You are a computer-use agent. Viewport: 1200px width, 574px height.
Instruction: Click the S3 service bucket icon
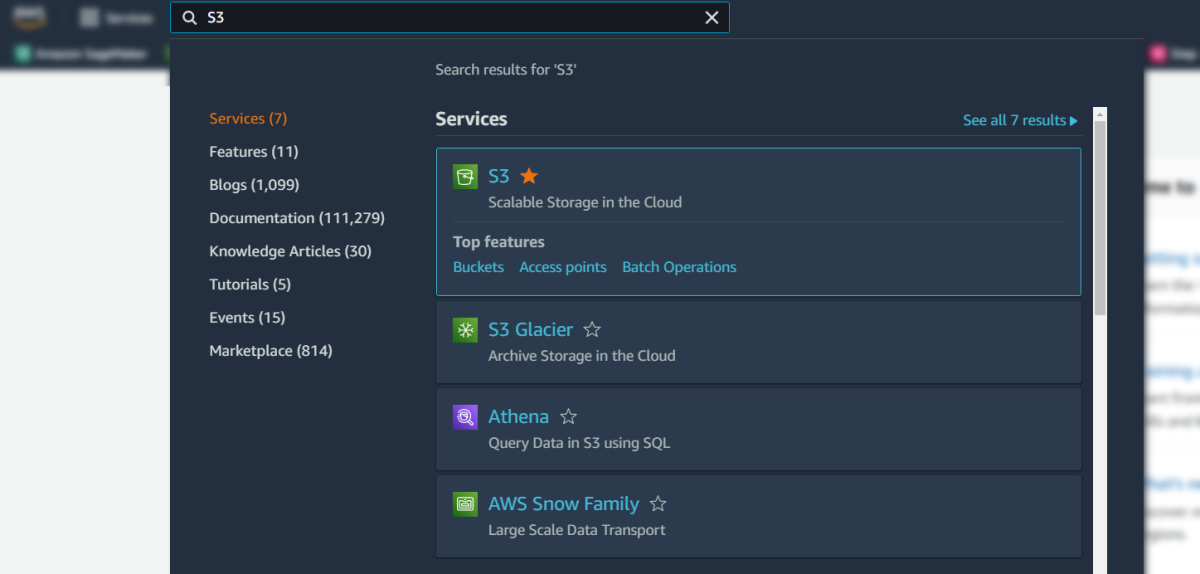pyautogui.click(x=465, y=177)
